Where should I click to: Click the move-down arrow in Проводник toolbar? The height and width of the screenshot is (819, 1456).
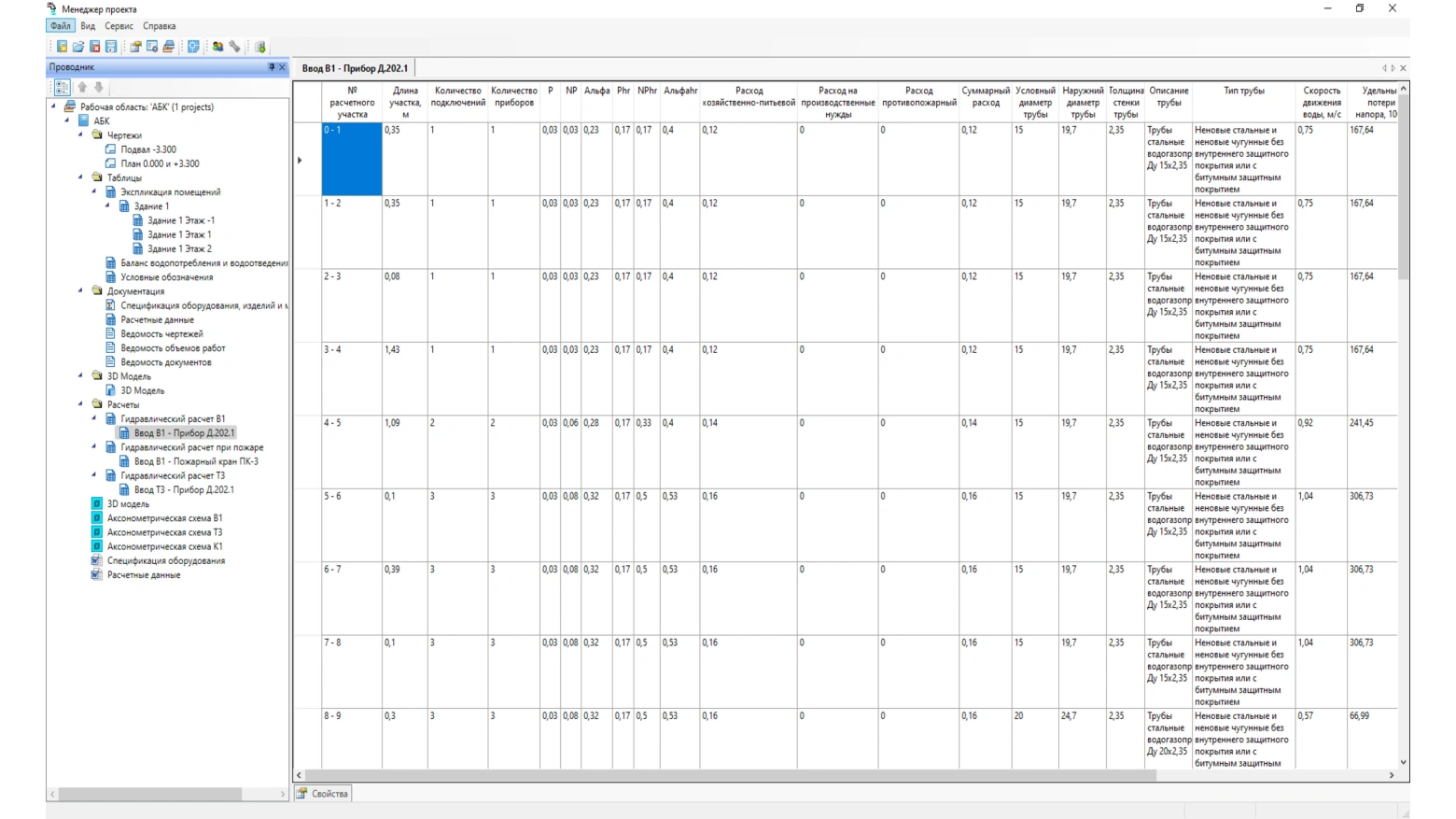pyautogui.click(x=98, y=87)
